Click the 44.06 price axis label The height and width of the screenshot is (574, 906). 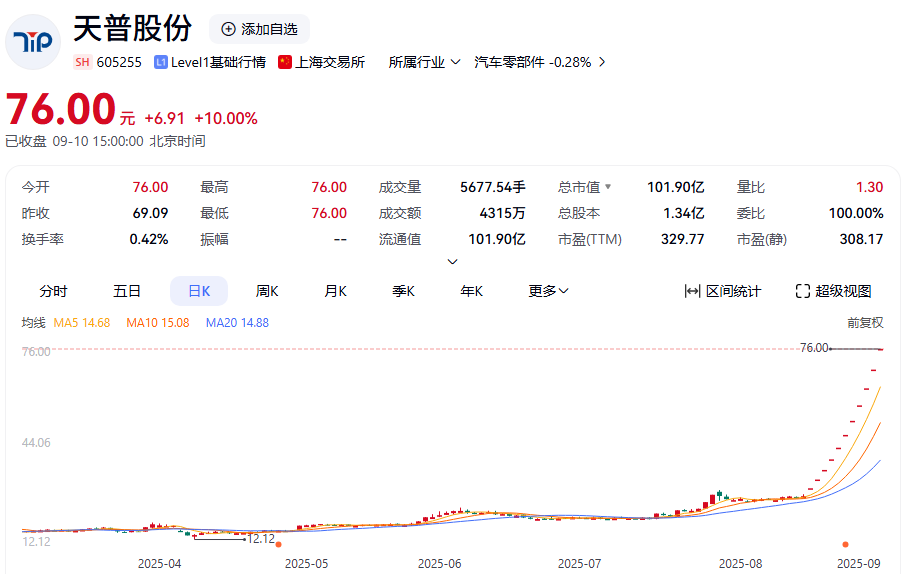pos(36,443)
